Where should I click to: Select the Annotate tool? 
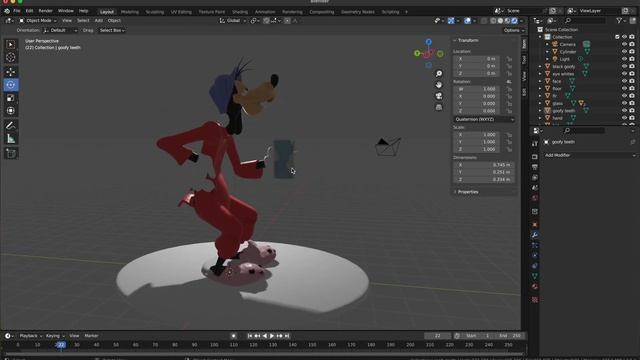(x=11, y=126)
